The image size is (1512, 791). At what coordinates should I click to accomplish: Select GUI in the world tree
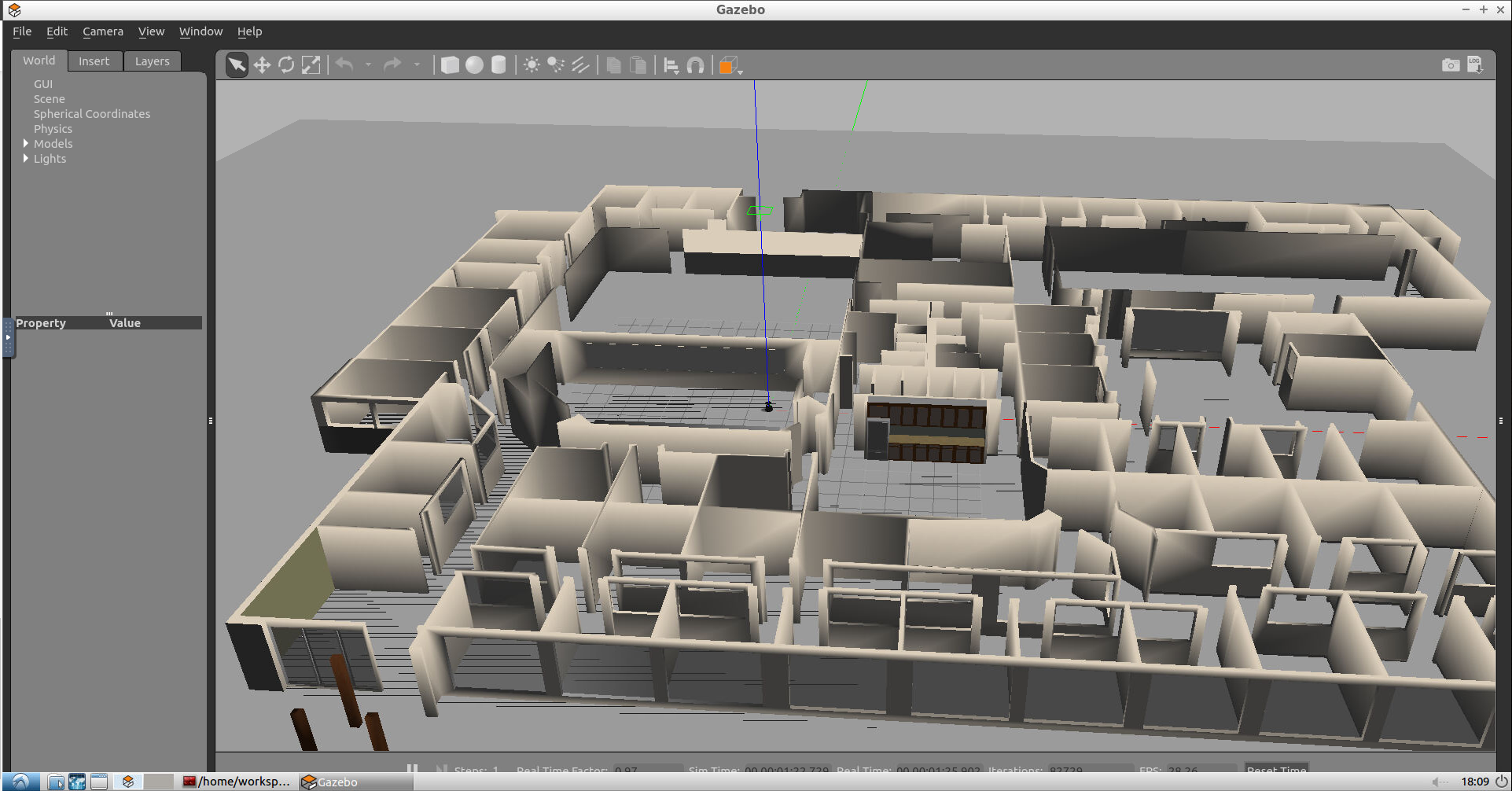coord(43,84)
